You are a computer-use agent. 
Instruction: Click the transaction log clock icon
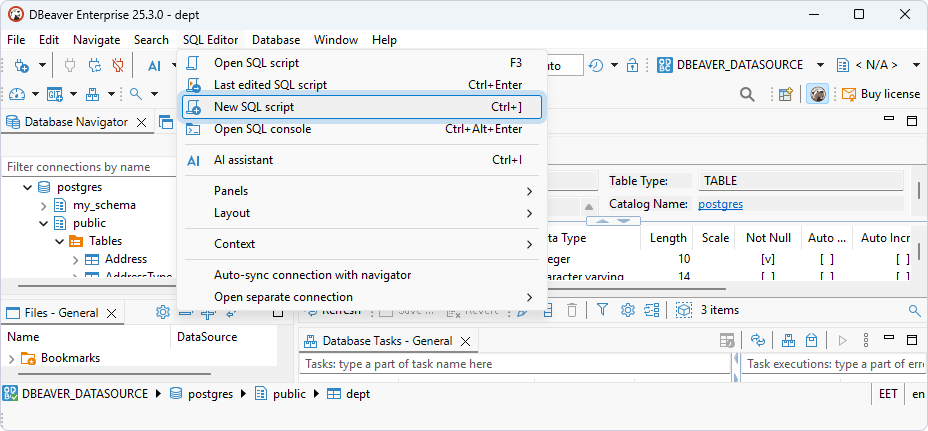(x=595, y=65)
